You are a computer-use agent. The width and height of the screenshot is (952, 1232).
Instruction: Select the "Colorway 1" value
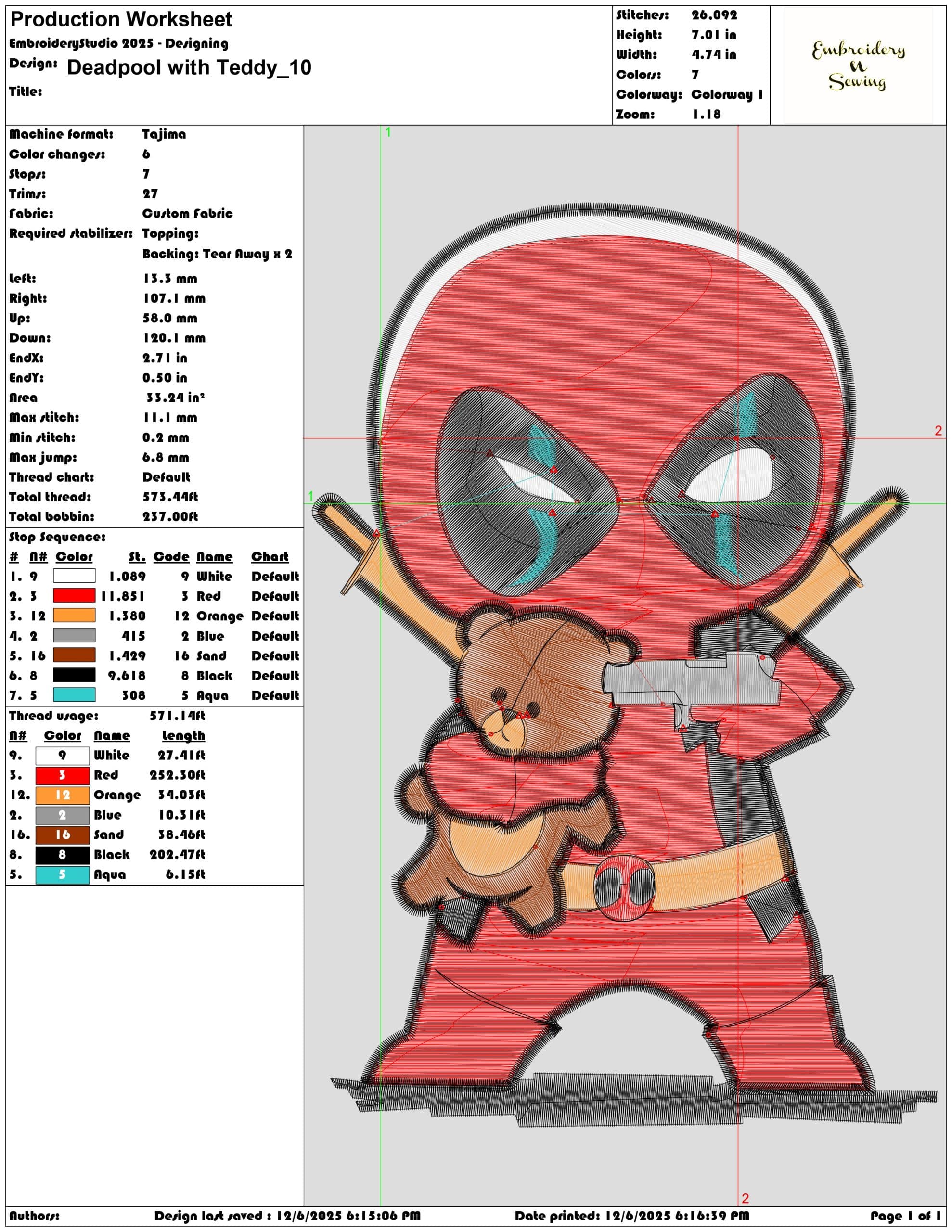click(727, 95)
